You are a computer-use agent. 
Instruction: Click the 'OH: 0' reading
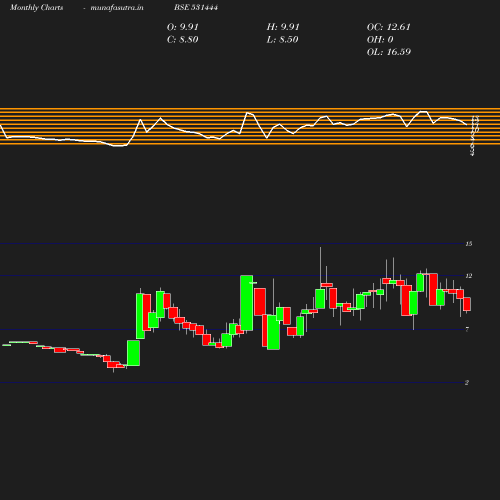tap(380, 40)
